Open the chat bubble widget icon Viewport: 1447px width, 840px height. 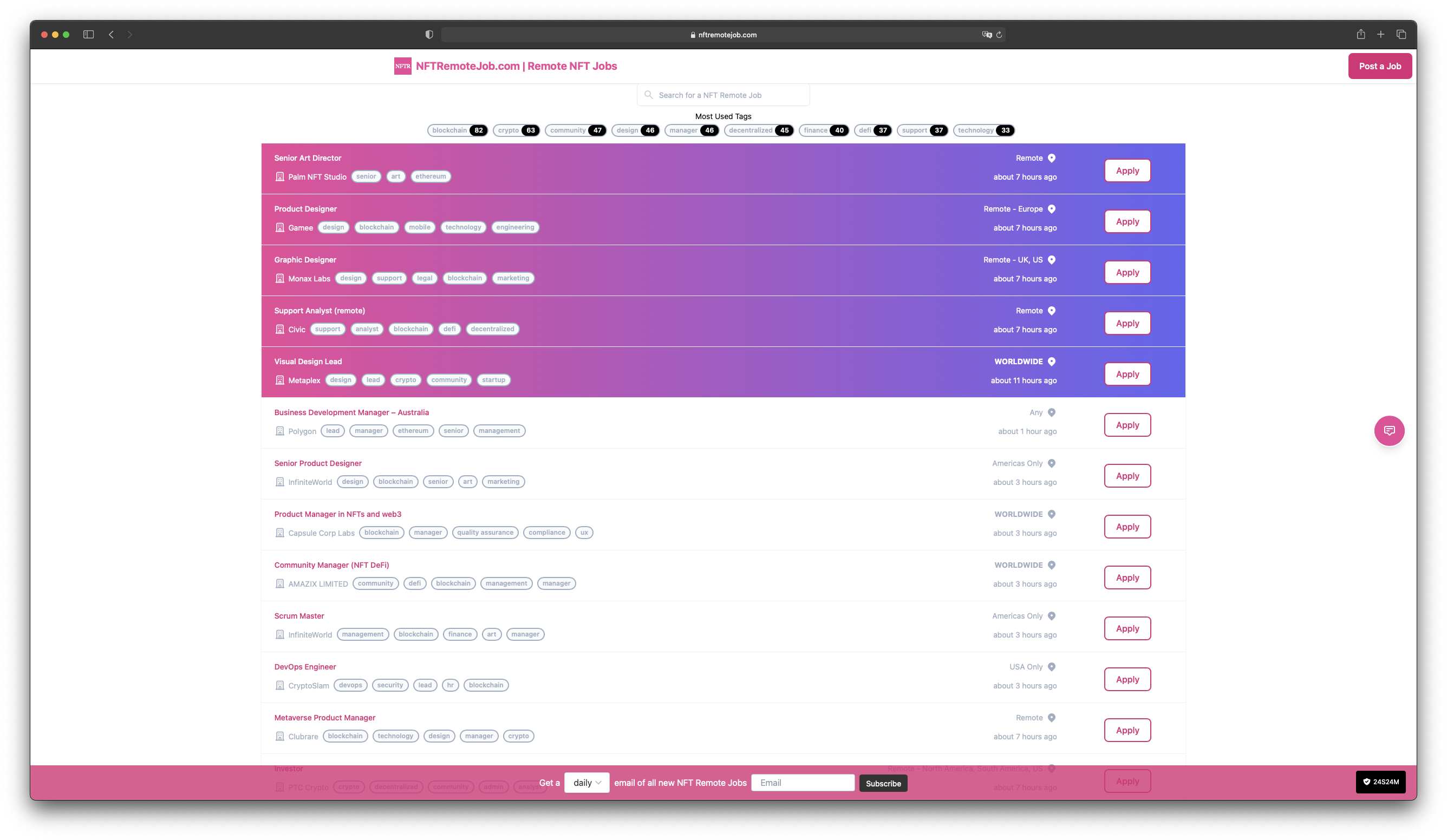(x=1389, y=430)
